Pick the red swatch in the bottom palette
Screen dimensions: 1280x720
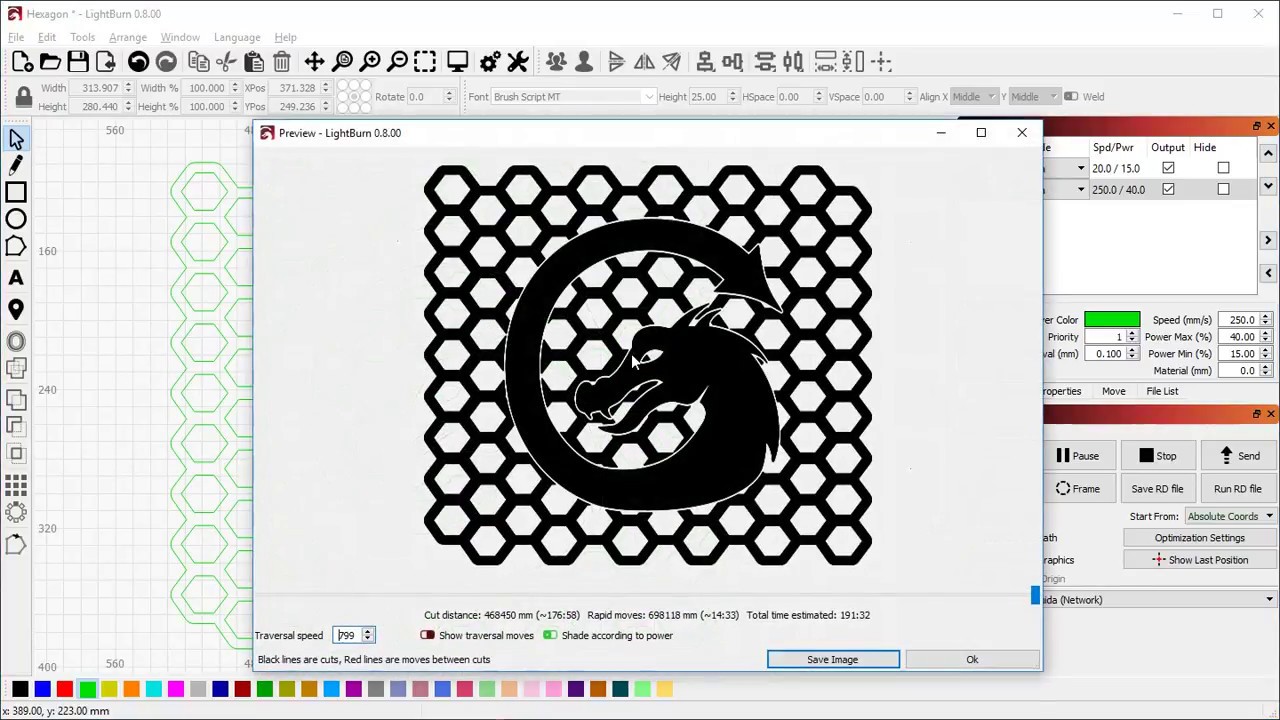pyautogui.click(x=64, y=688)
